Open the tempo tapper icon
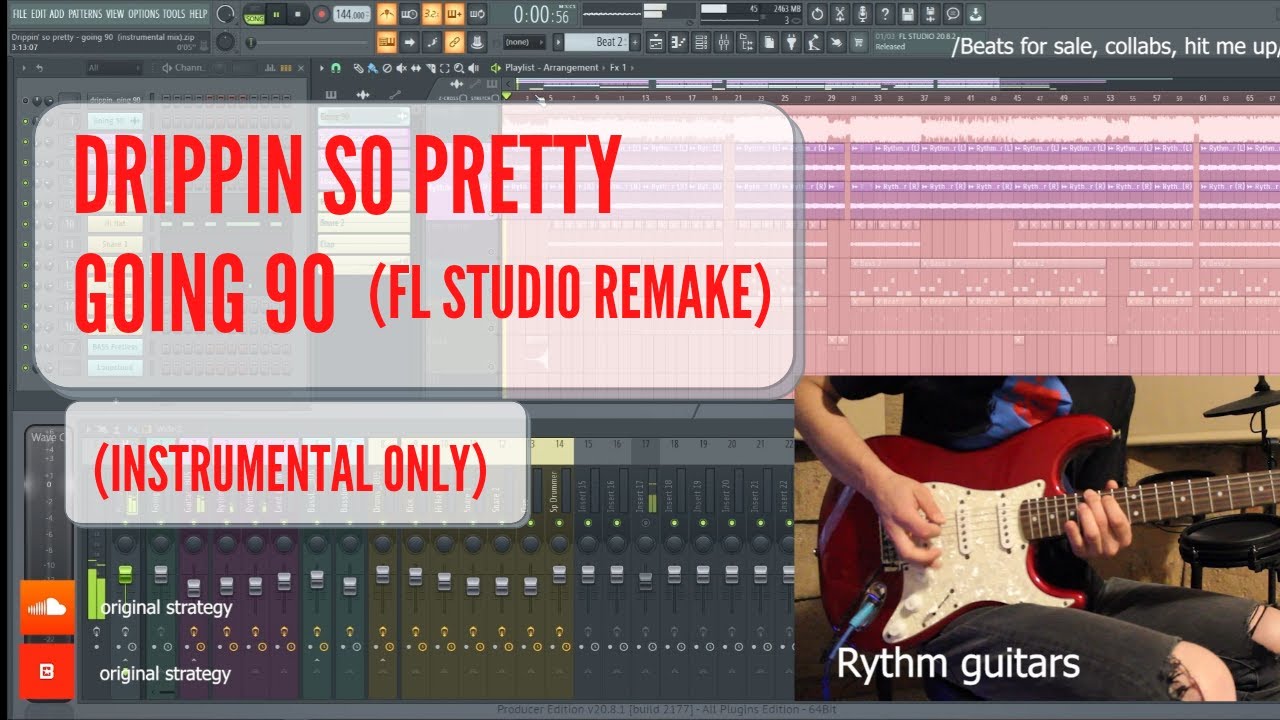This screenshot has height=720, width=1280. pos(814,42)
